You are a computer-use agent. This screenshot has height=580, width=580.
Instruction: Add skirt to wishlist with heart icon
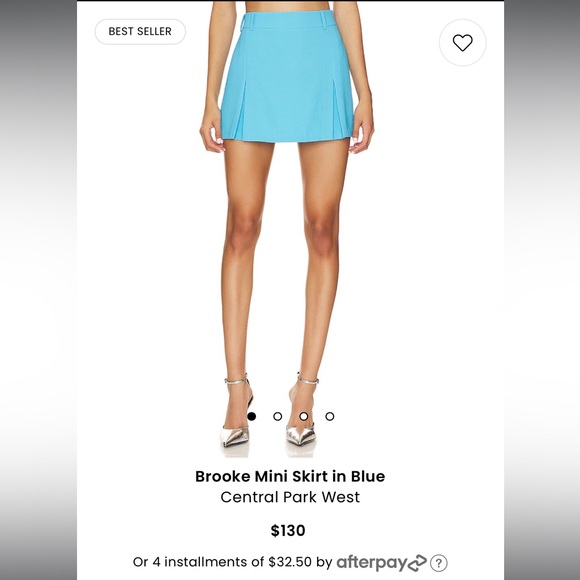click(x=462, y=43)
